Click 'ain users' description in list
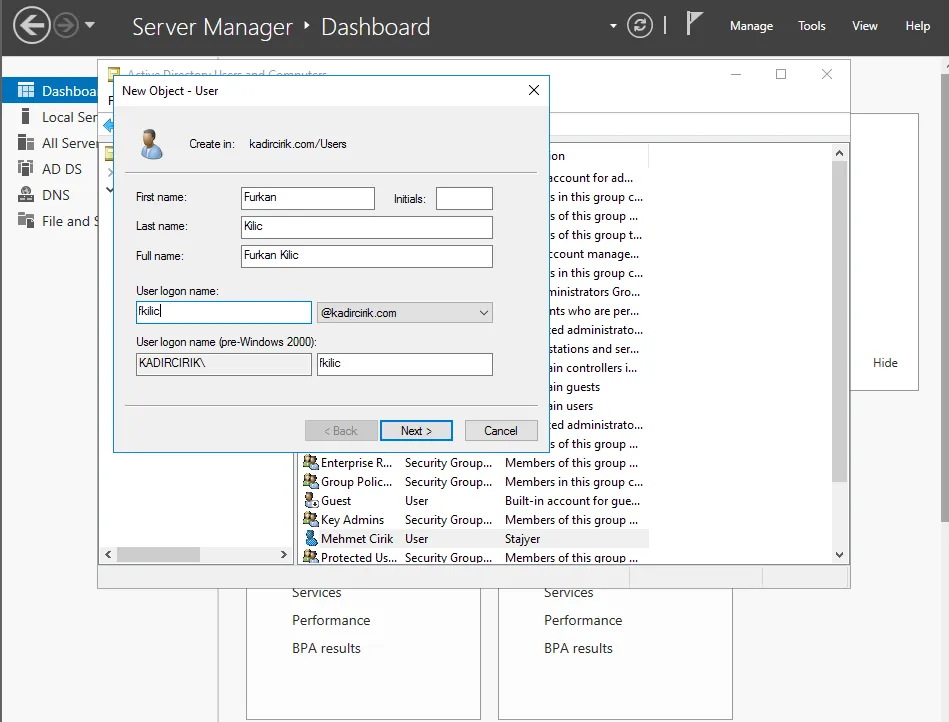949x722 pixels. click(571, 406)
